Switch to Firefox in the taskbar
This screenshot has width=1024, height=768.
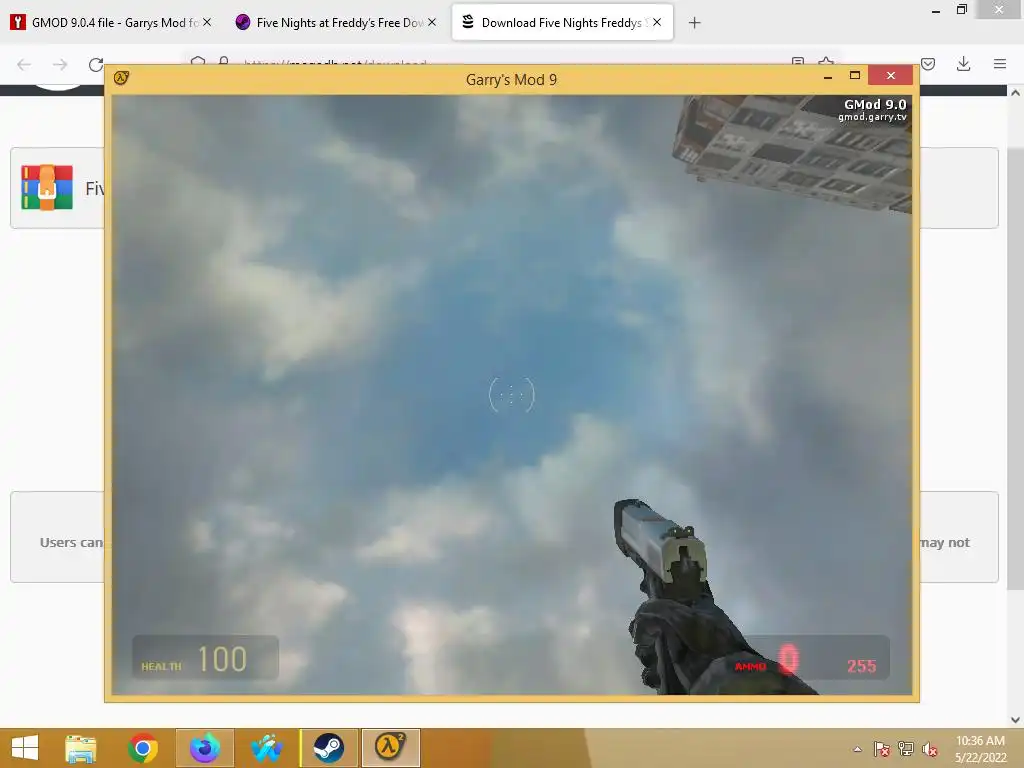pos(205,748)
